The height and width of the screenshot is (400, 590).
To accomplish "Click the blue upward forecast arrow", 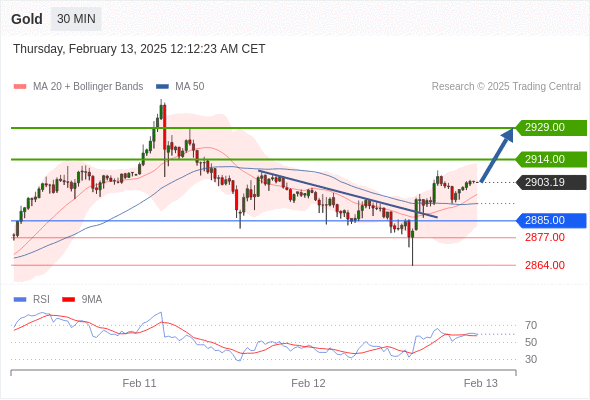I will [497, 155].
